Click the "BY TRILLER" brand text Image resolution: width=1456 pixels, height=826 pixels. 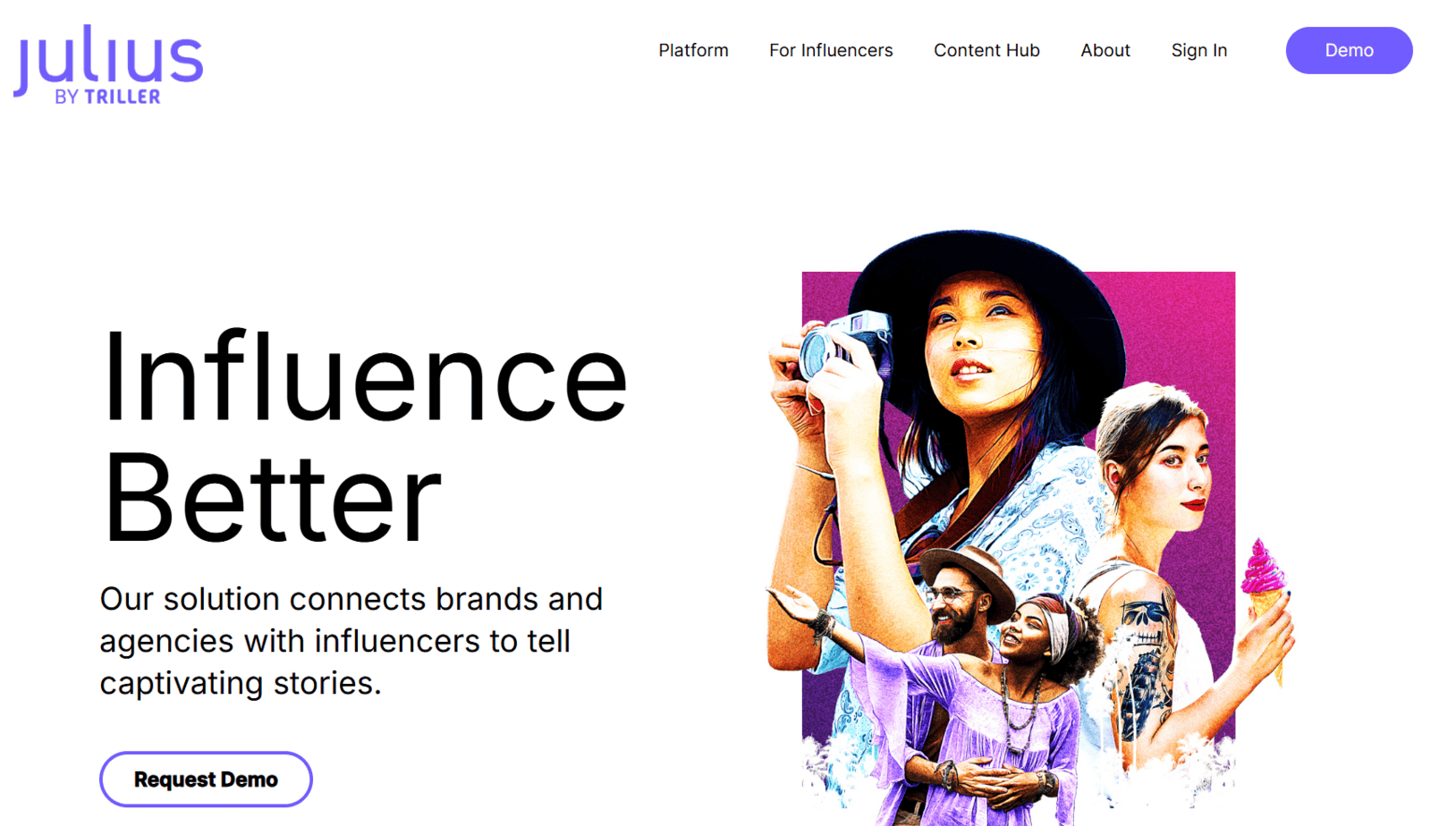pyautogui.click(x=107, y=98)
